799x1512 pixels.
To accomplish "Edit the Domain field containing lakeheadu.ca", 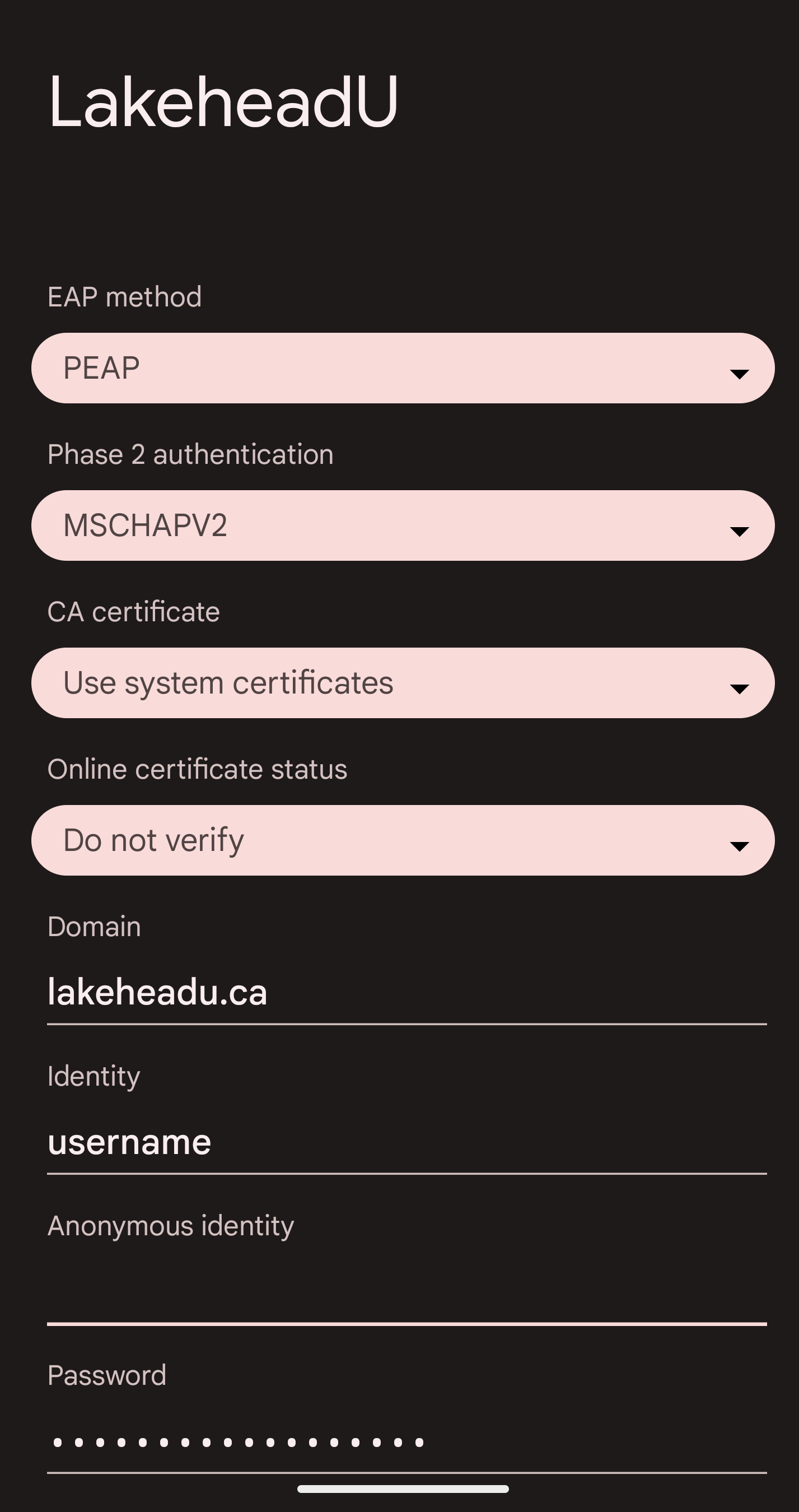I will pyautogui.click(x=406, y=993).
